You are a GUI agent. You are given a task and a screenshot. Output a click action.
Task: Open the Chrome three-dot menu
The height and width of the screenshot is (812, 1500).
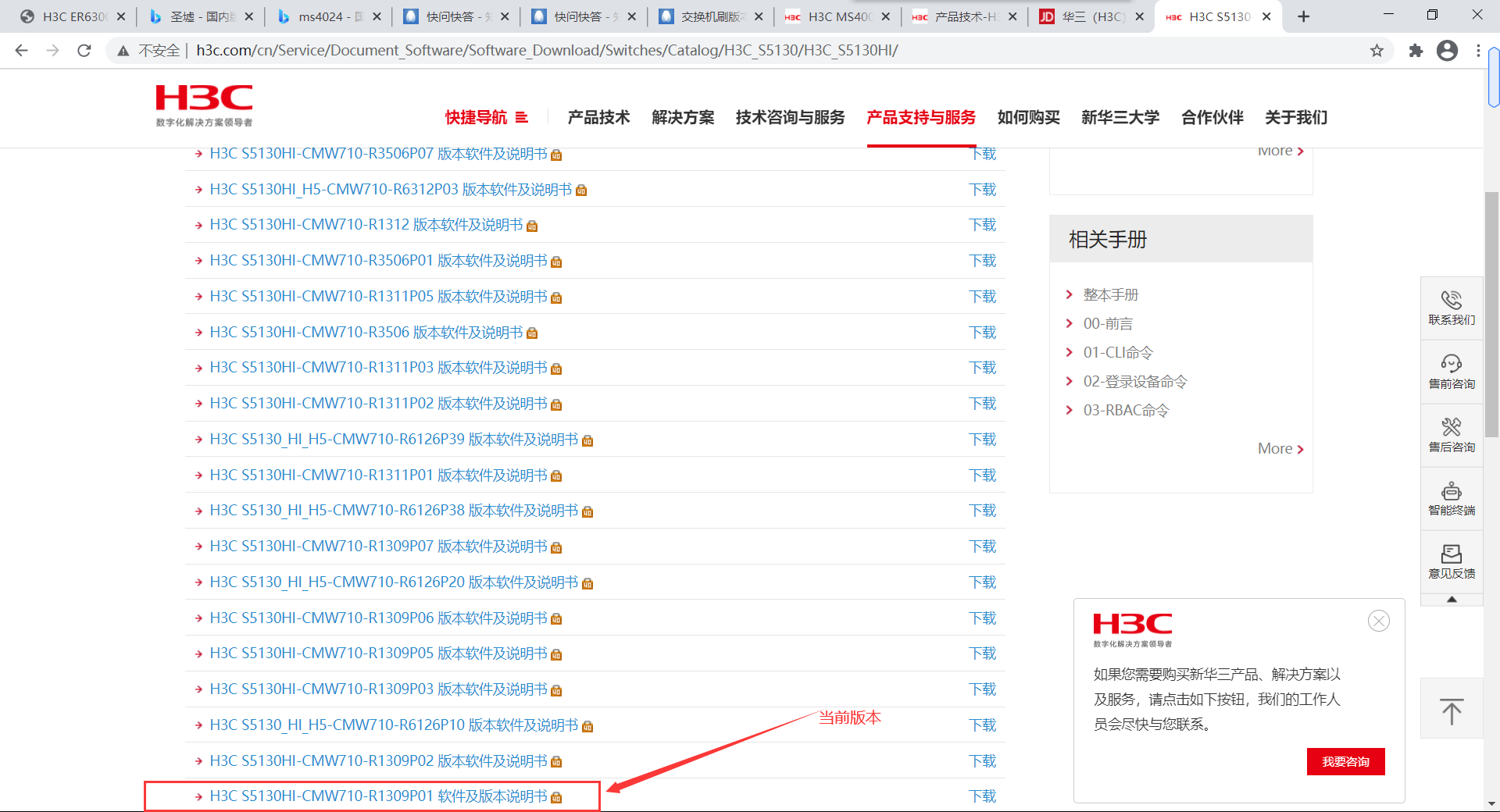1478,51
